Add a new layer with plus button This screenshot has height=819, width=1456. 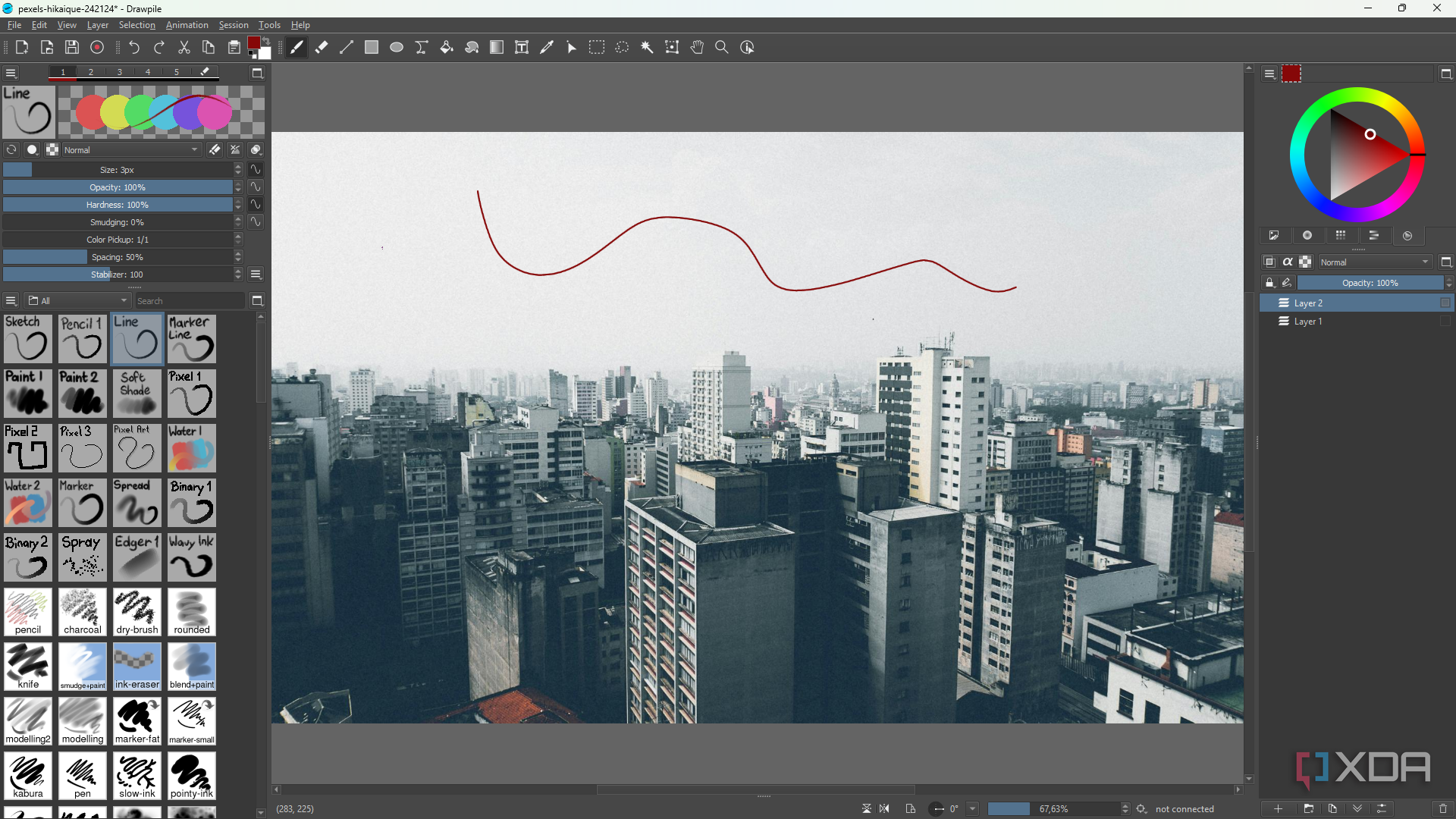1279,808
